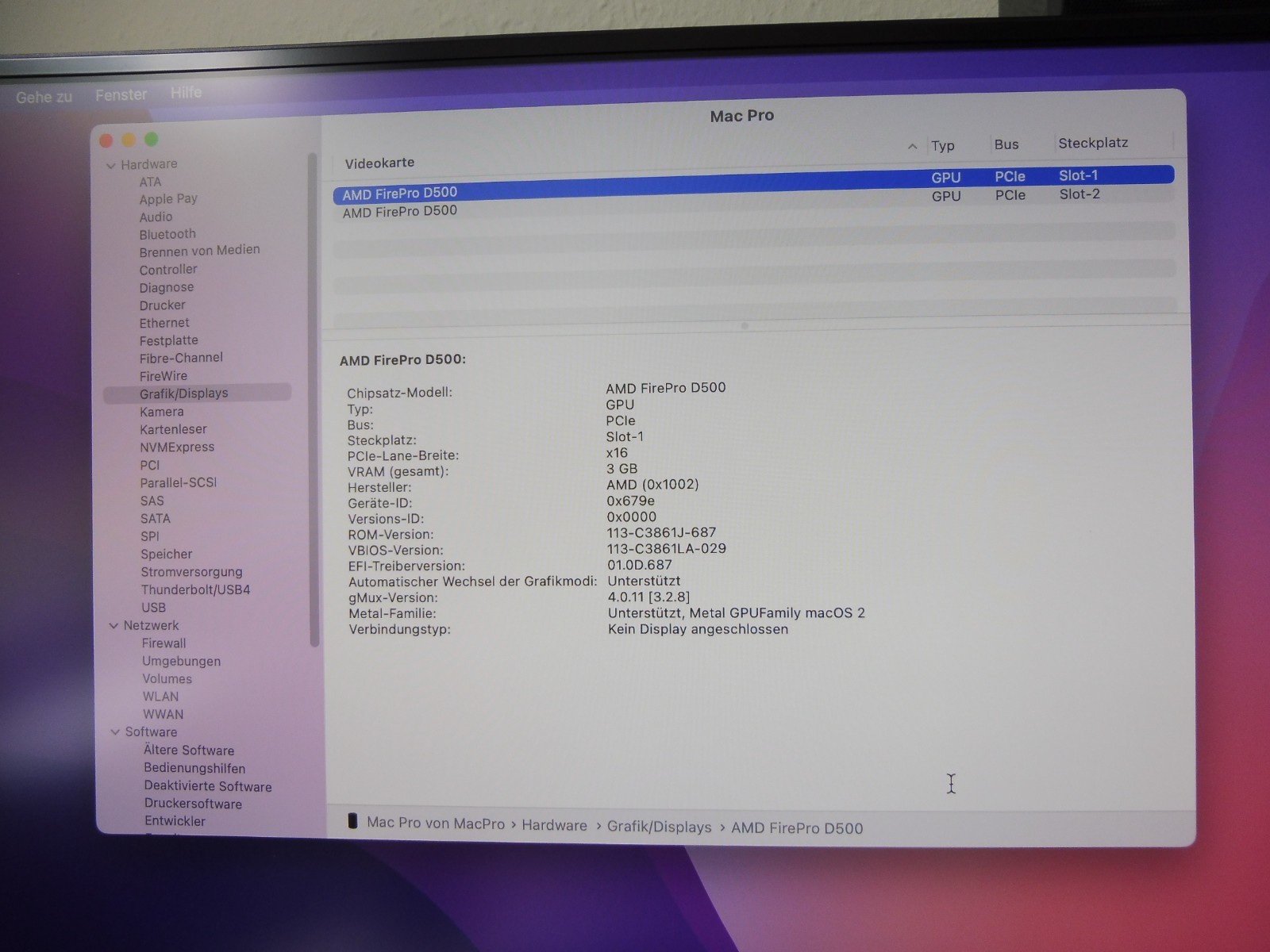Open the Hilfe menu

tap(186, 92)
